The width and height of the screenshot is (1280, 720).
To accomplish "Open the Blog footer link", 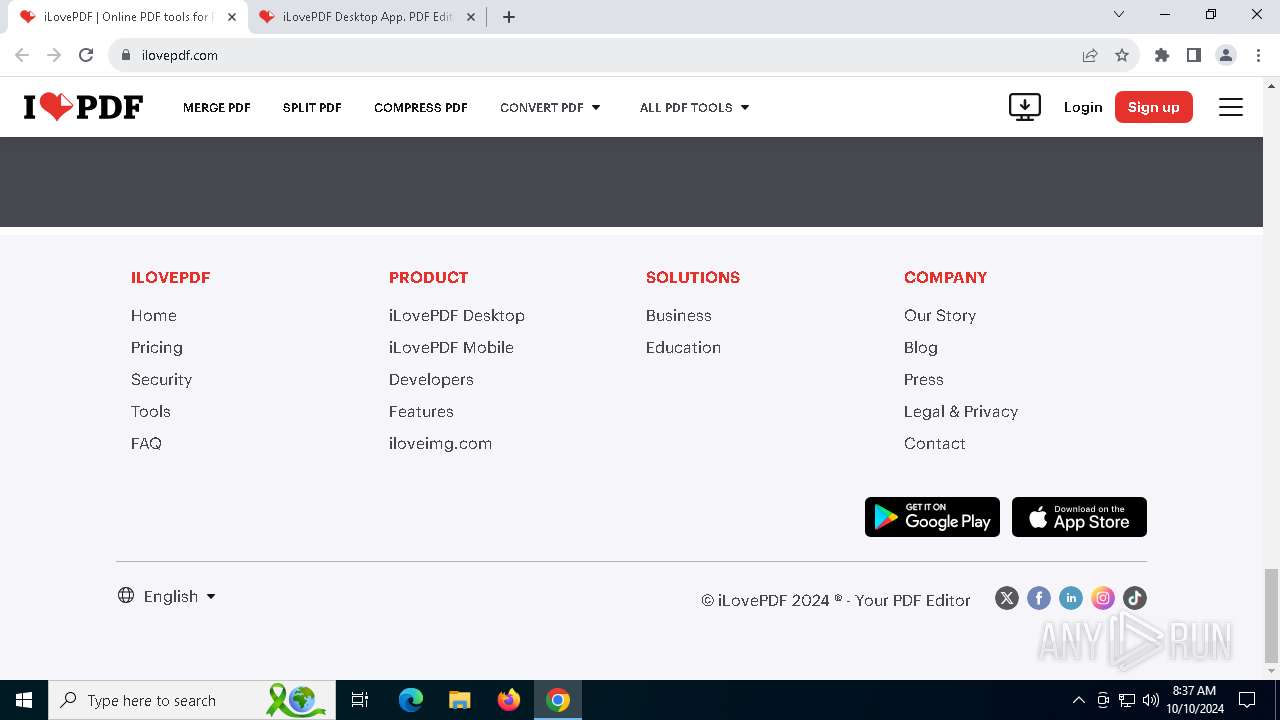I will 921,347.
